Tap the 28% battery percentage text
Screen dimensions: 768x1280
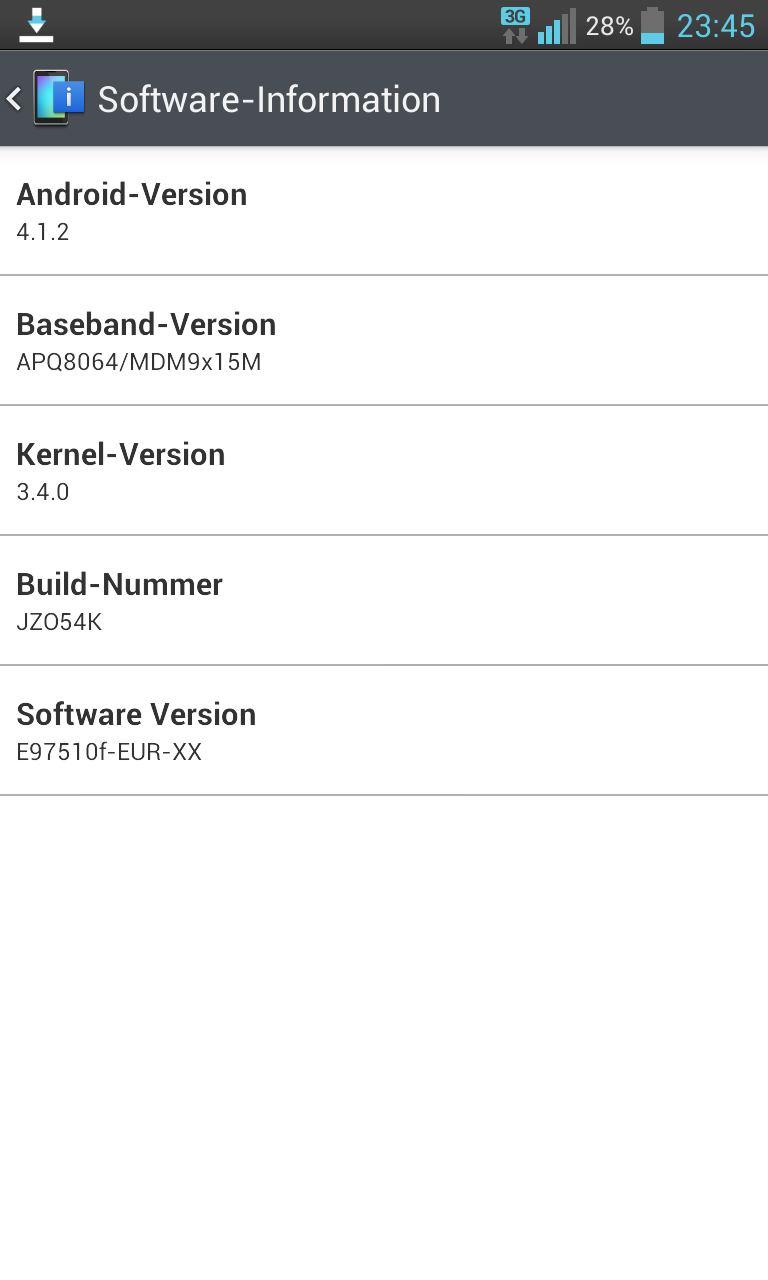point(609,26)
